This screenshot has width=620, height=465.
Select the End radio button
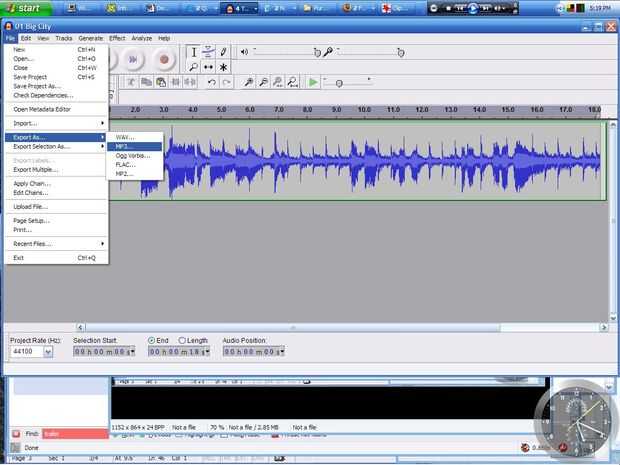click(x=152, y=340)
